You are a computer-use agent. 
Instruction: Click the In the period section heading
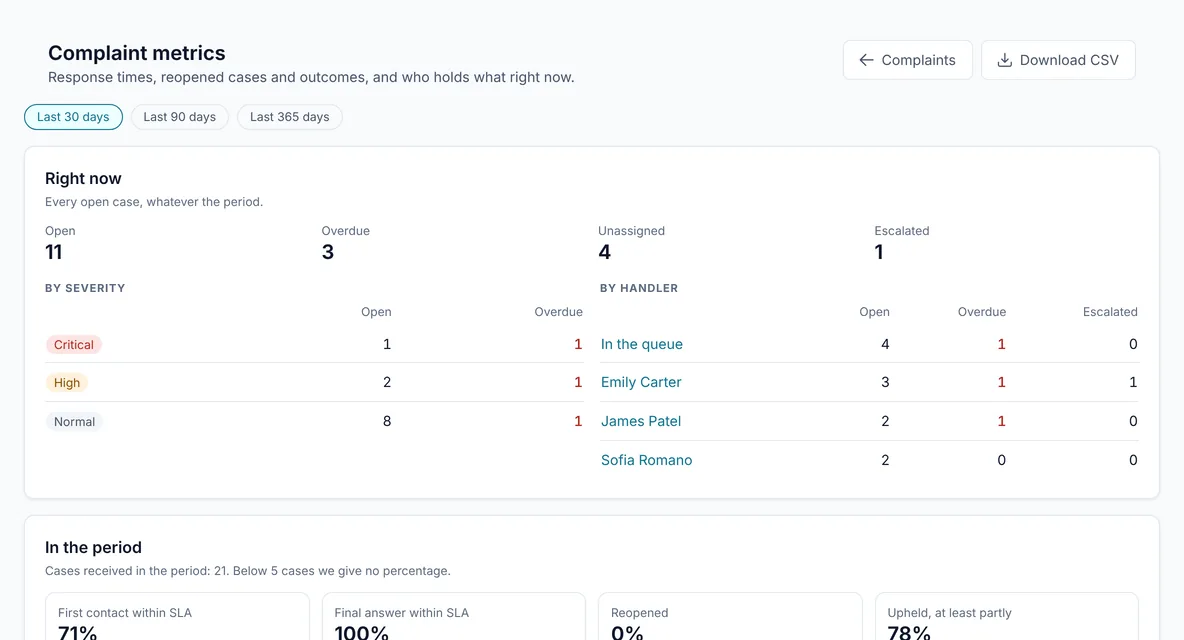(93, 548)
